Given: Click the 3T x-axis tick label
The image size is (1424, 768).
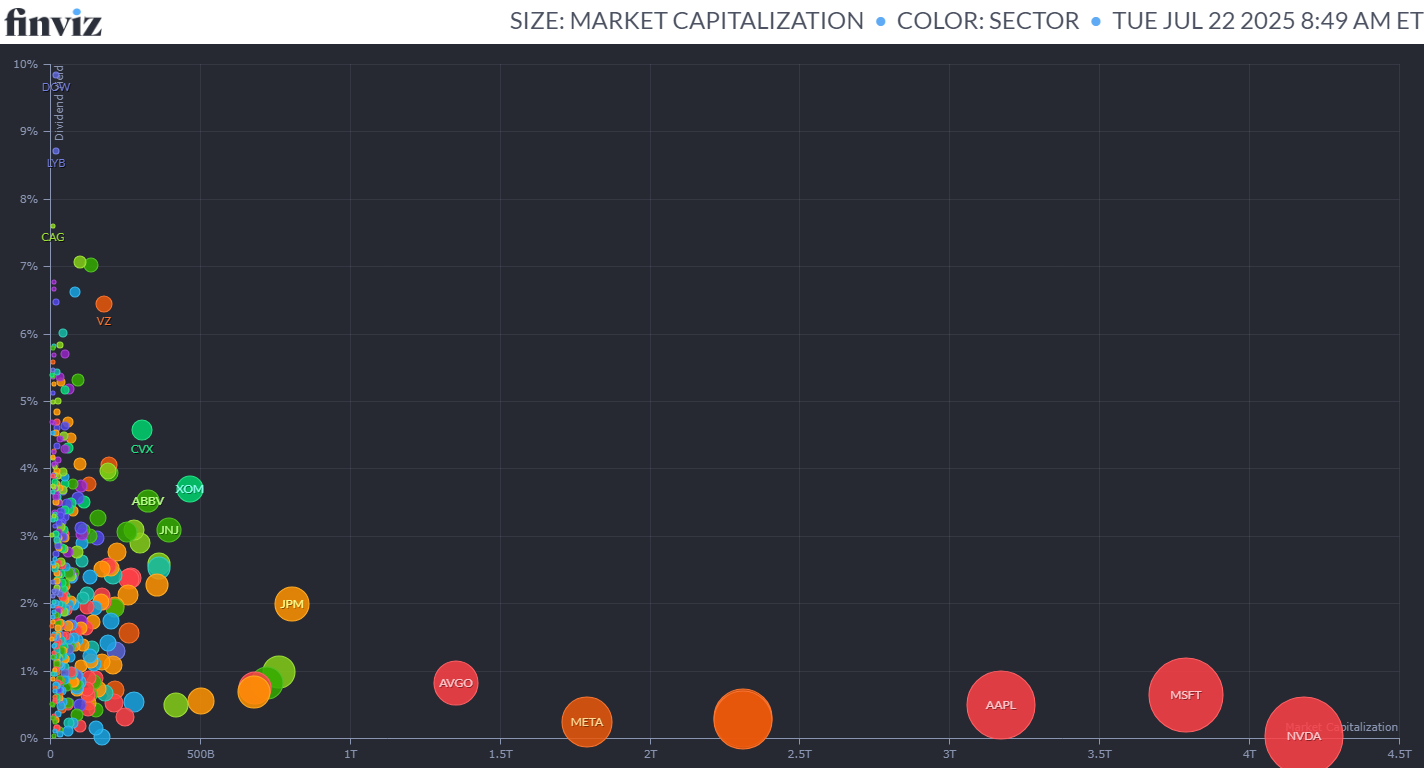Looking at the screenshot, I should [x=950, y=753].
